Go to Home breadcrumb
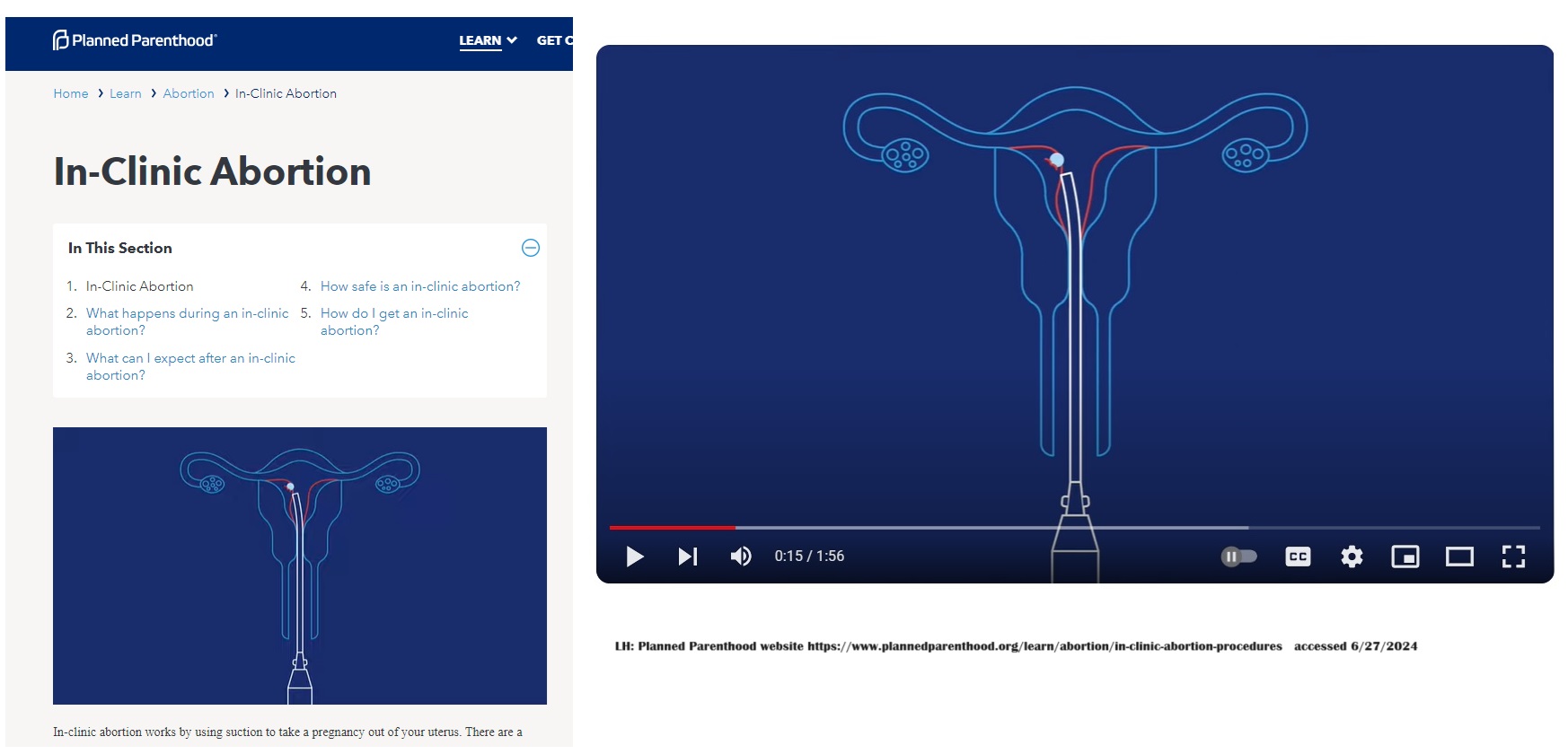The height and width of the screenshot is (754, 1568). [71, 93]
